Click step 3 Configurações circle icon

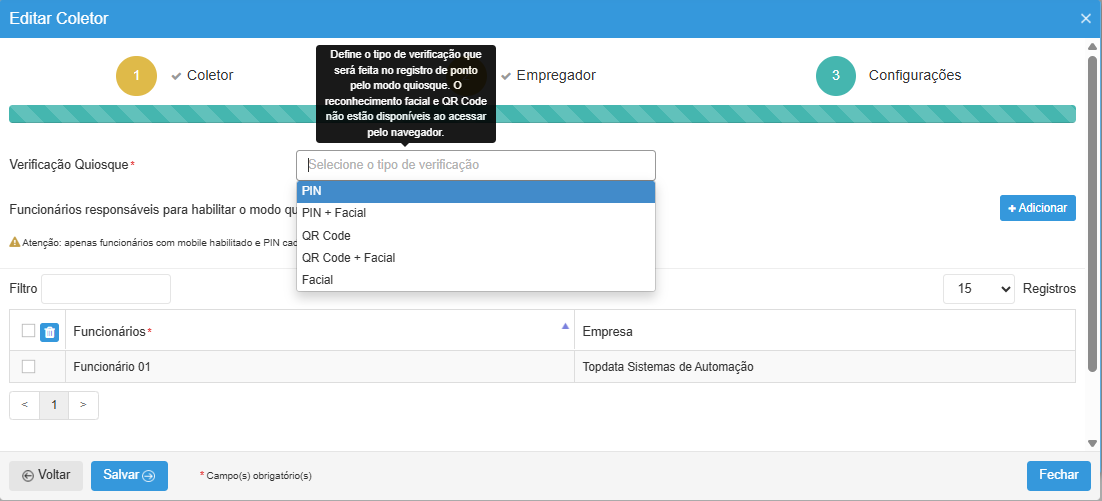pos(836,76)
